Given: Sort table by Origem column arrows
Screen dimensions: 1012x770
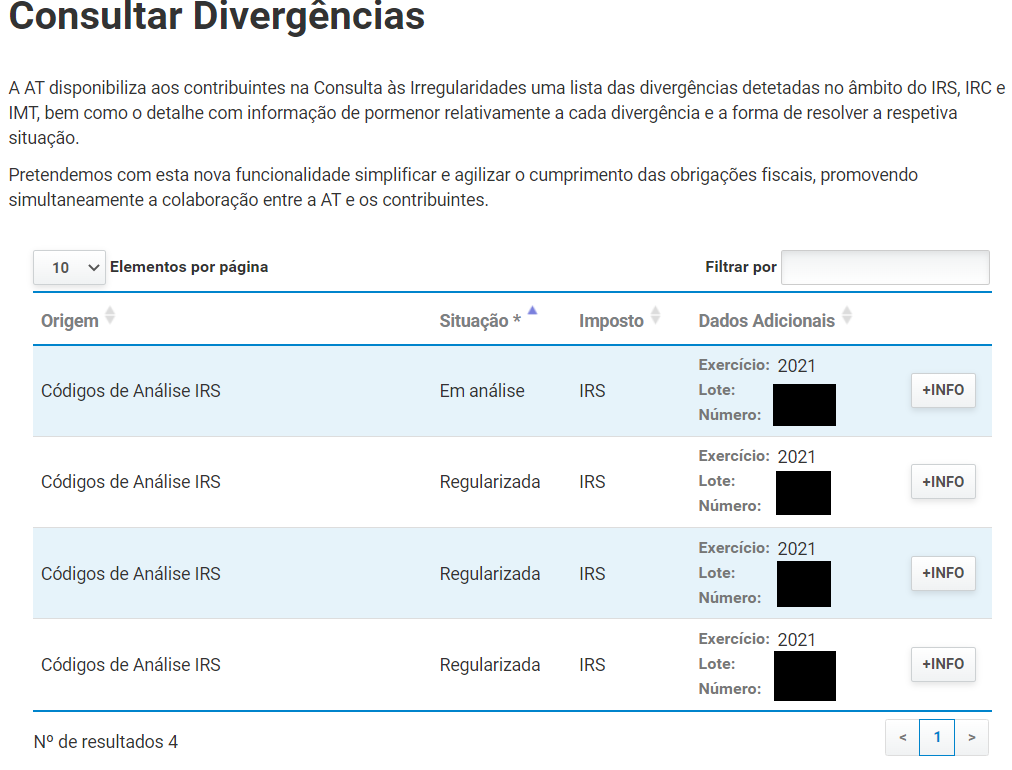Looking at the screenshot, I should [110, 316].
